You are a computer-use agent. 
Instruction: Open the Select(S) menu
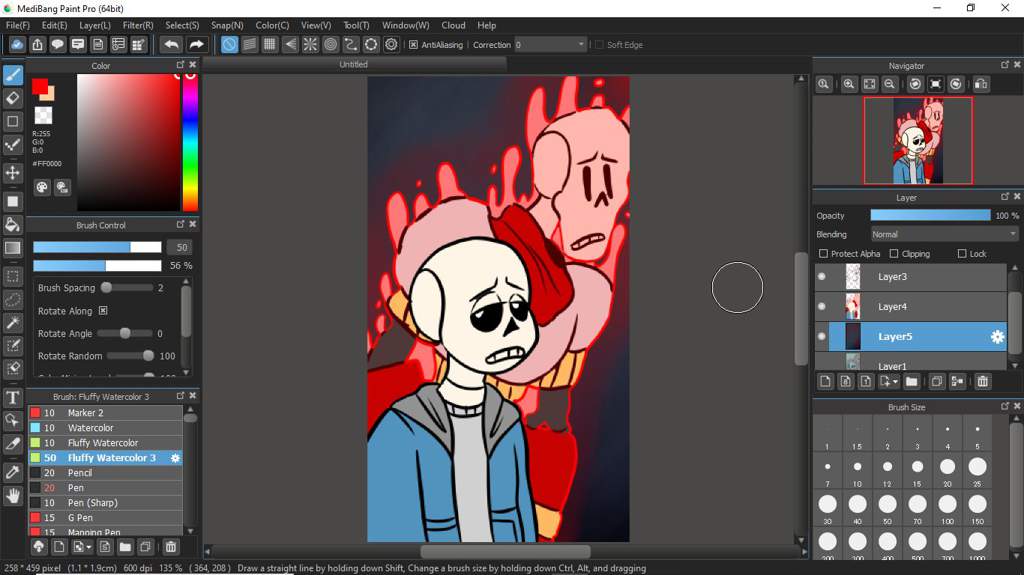coord(182,25)
